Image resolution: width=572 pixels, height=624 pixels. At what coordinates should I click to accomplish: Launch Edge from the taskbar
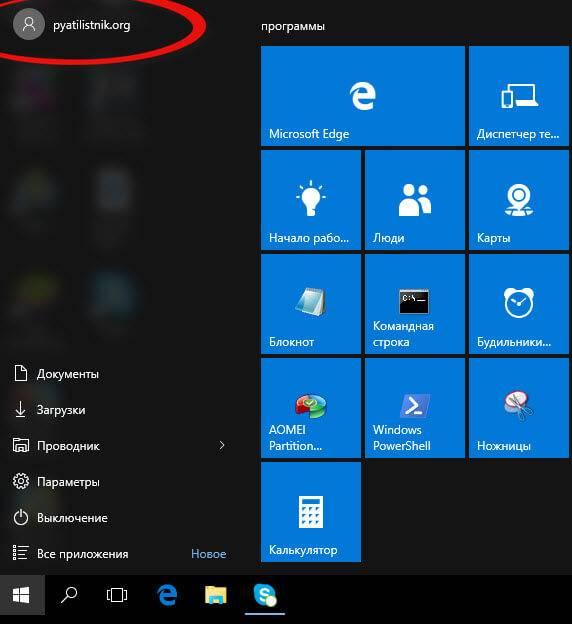point(167,595)
